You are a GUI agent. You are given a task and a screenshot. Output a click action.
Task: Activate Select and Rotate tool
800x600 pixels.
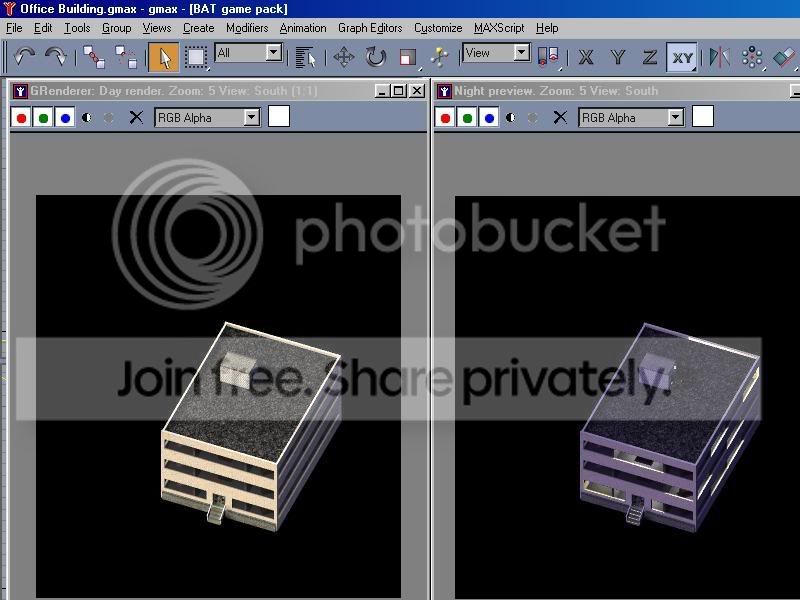click(376, 57)
